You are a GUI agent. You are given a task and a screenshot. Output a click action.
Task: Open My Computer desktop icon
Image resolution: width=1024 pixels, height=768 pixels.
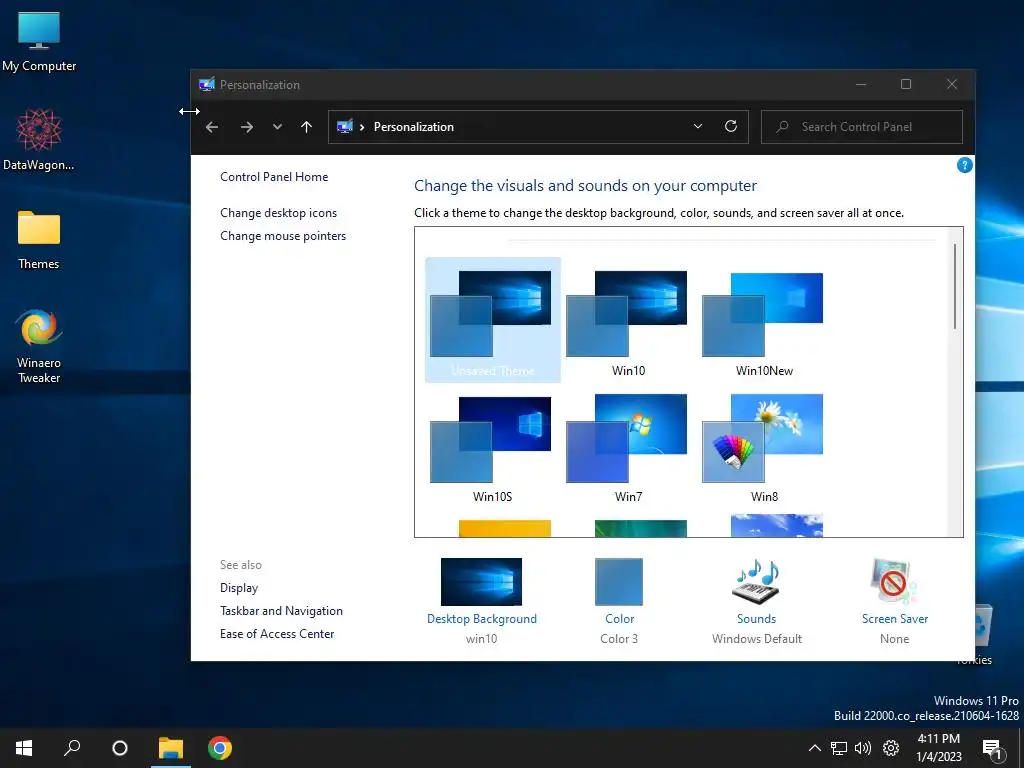click(39, 41)
